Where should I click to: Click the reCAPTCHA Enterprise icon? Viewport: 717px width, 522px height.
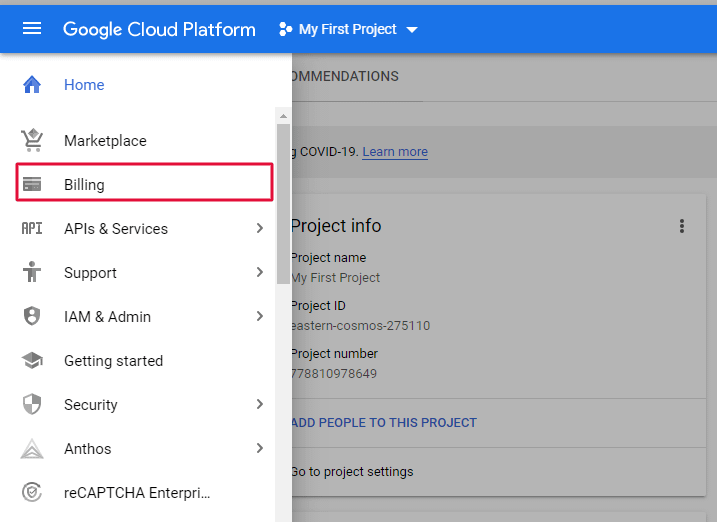click(x=32, y=493)
